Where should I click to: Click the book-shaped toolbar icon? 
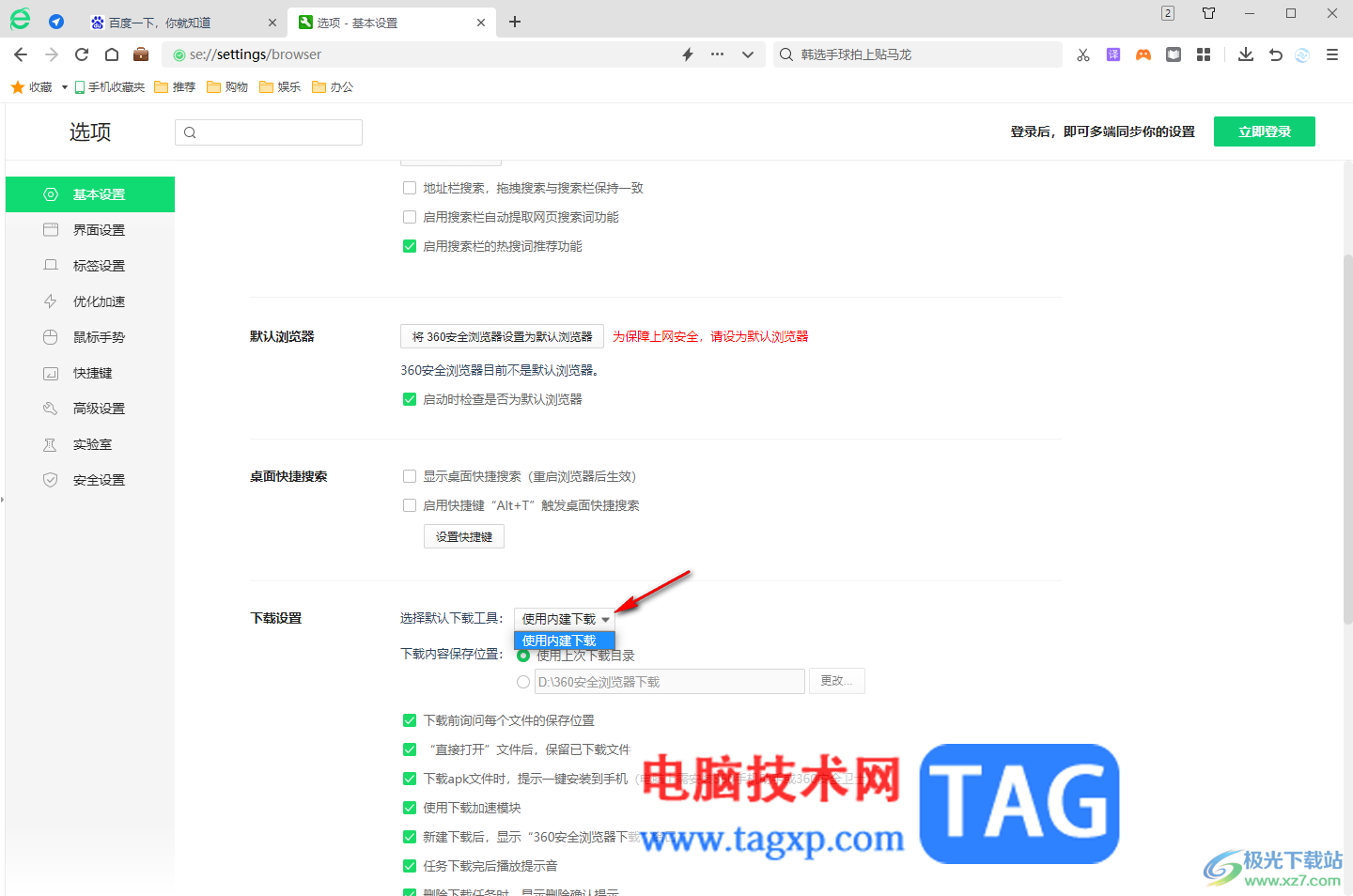tap(1174, 54)
